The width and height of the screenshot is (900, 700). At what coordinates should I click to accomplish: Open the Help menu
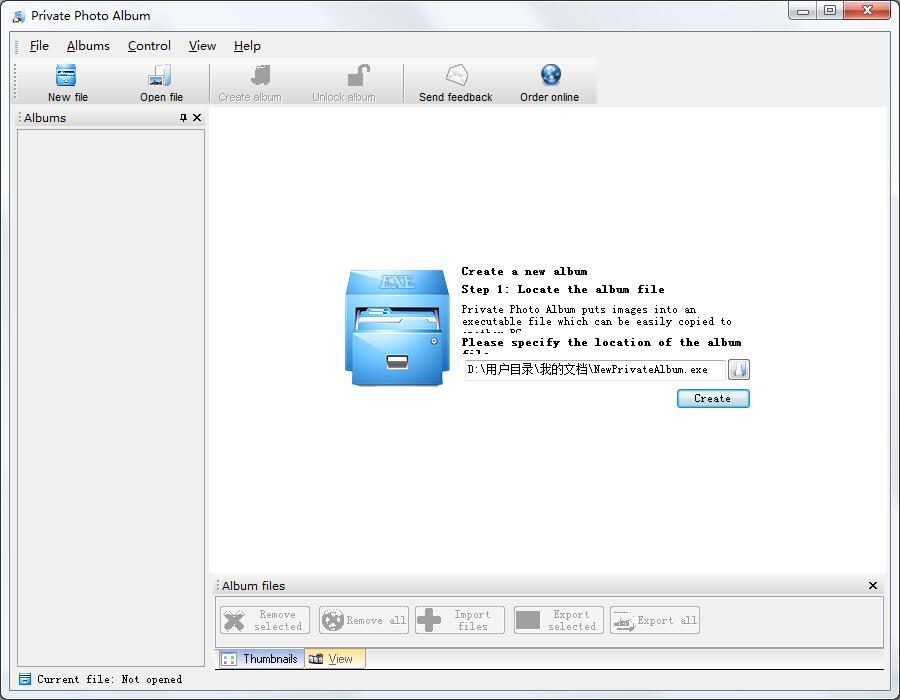point(247,46)
